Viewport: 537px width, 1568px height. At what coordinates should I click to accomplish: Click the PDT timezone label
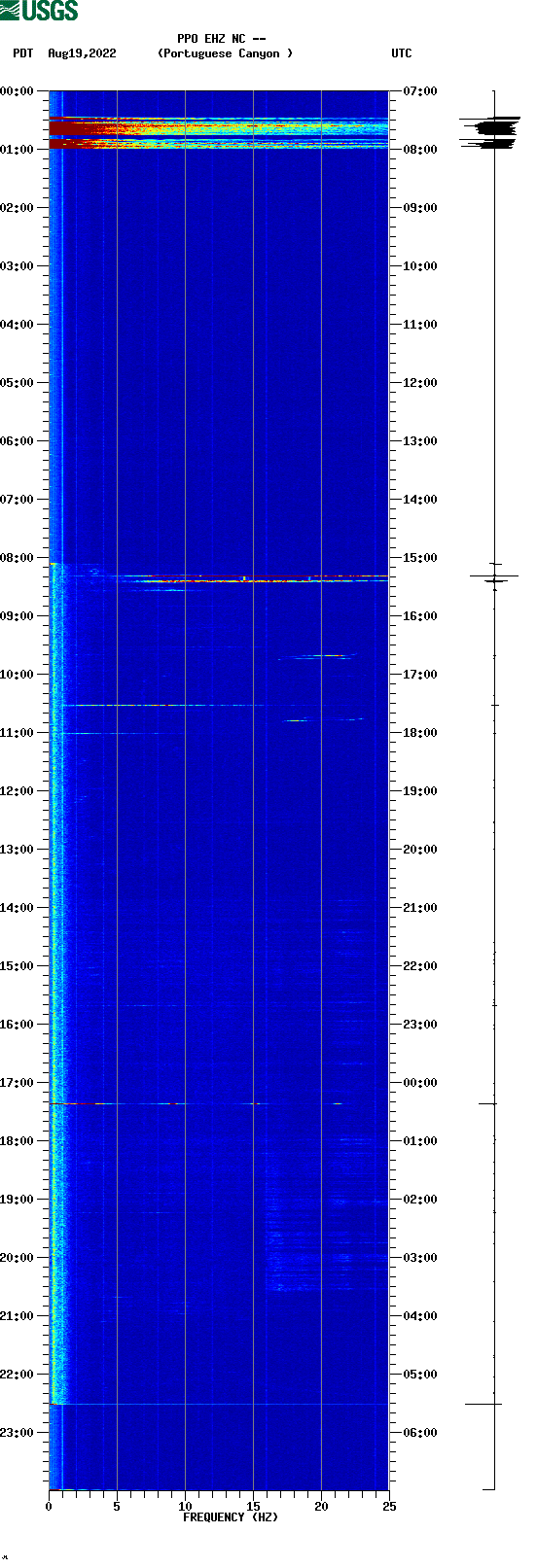[x=22, y=53]
